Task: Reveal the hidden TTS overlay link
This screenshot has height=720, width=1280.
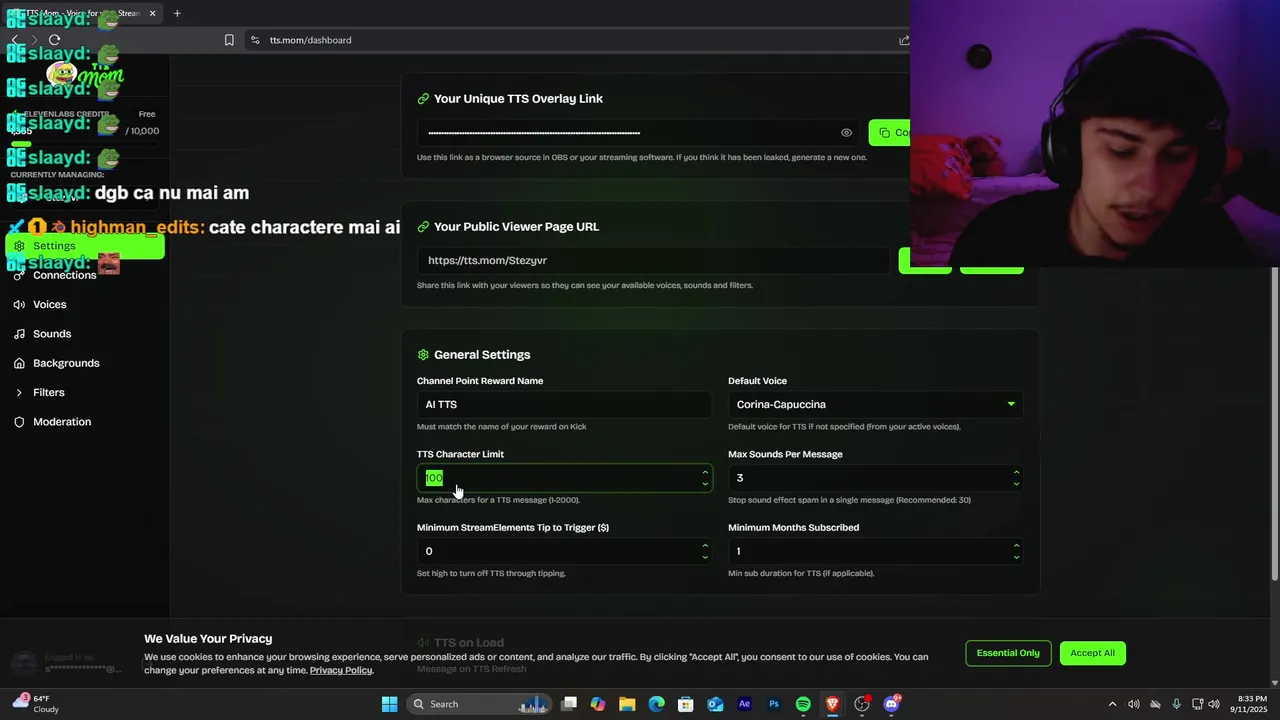Action: pos(846,133)
